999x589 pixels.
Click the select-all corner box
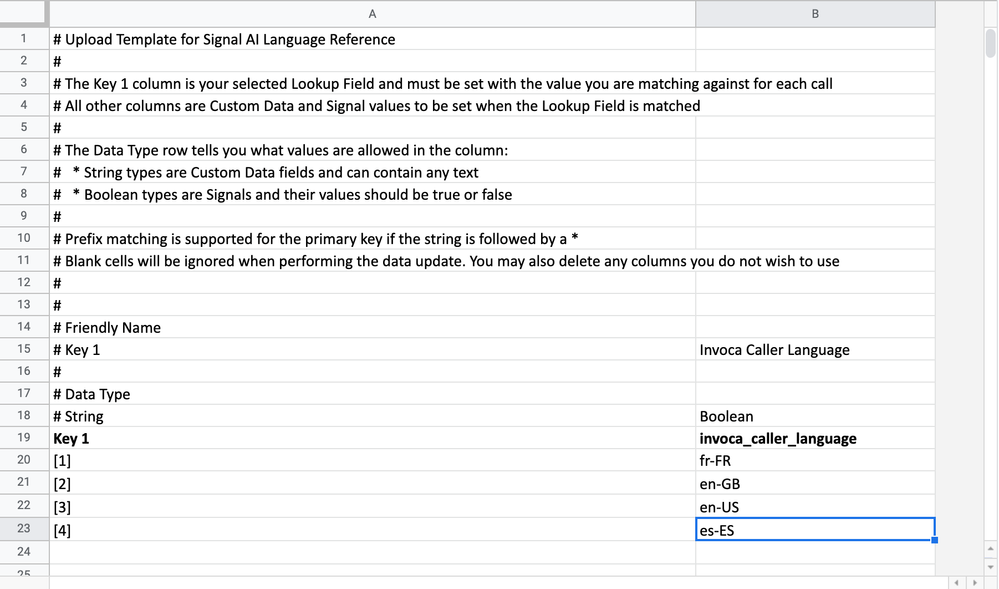click(24, 14)
